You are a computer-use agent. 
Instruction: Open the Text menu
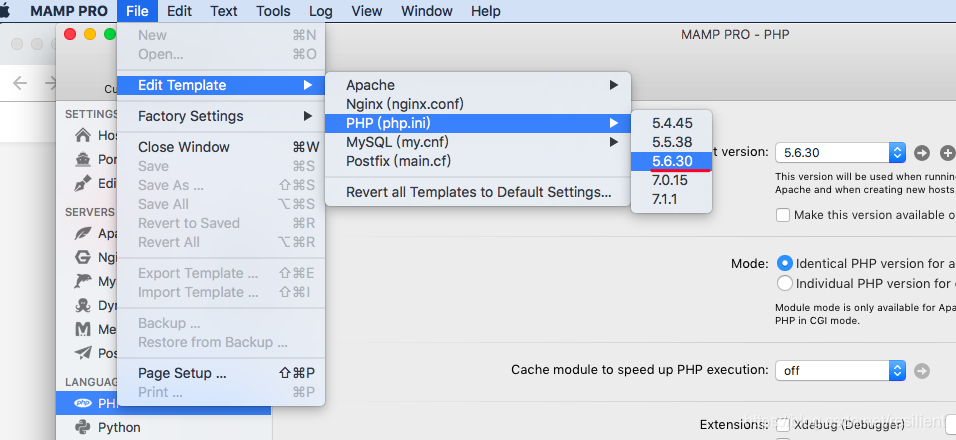pyautogui.click(x=224, y=11)
